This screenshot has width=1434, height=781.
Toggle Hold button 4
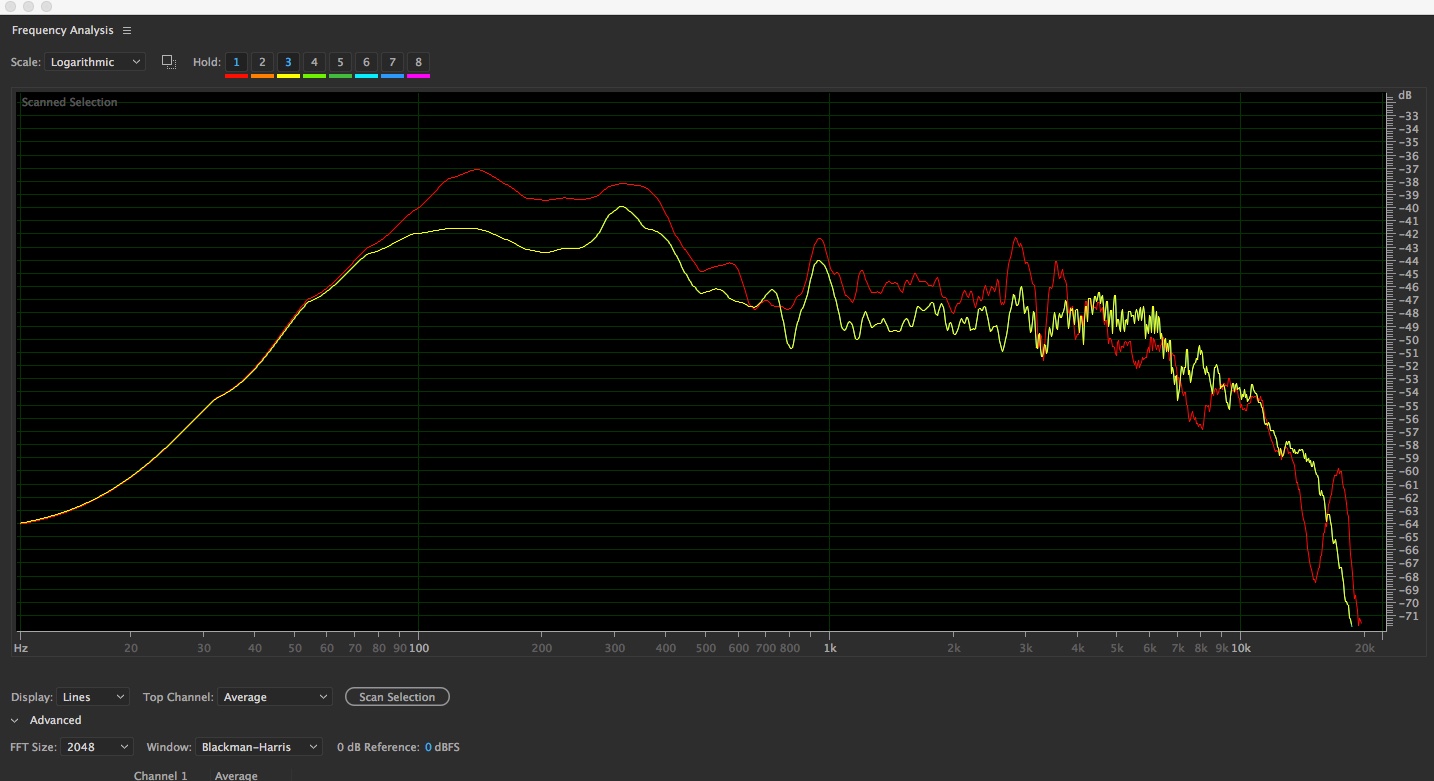point(314,62)
